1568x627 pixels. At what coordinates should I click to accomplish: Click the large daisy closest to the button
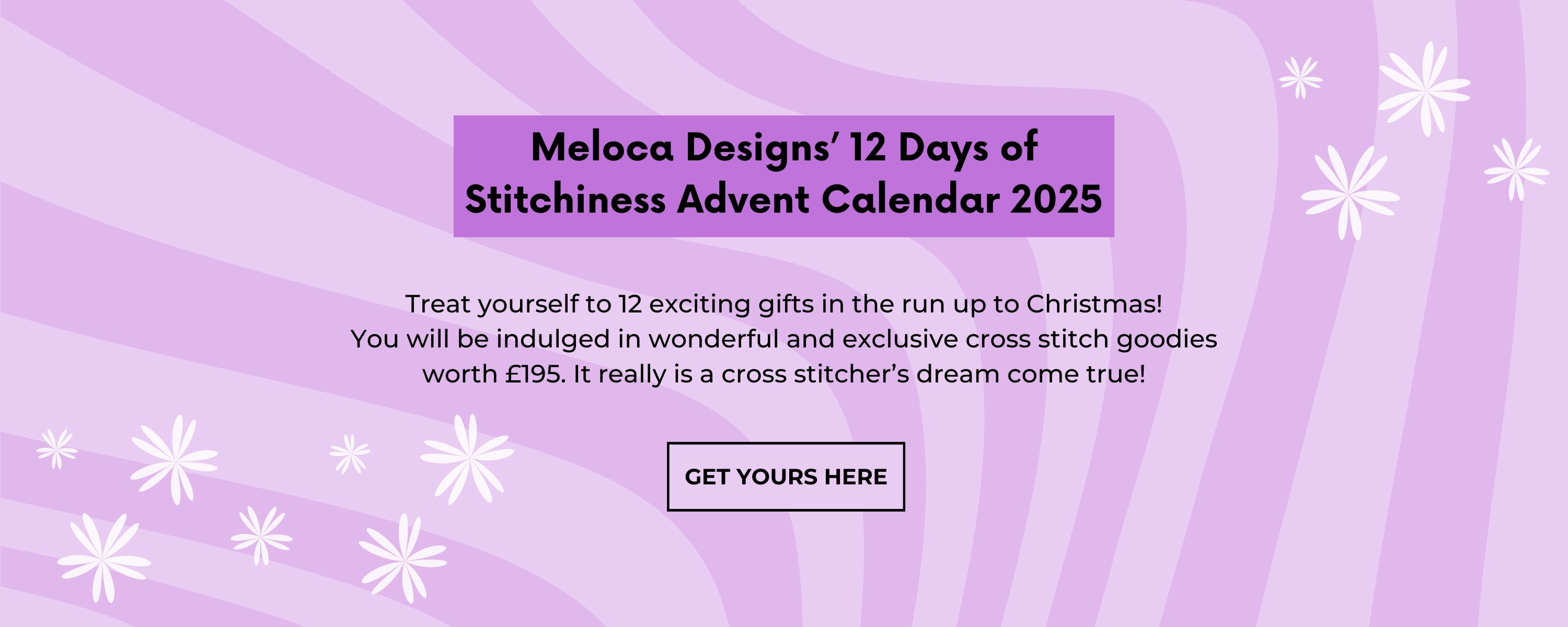click(x=467, y=459)
